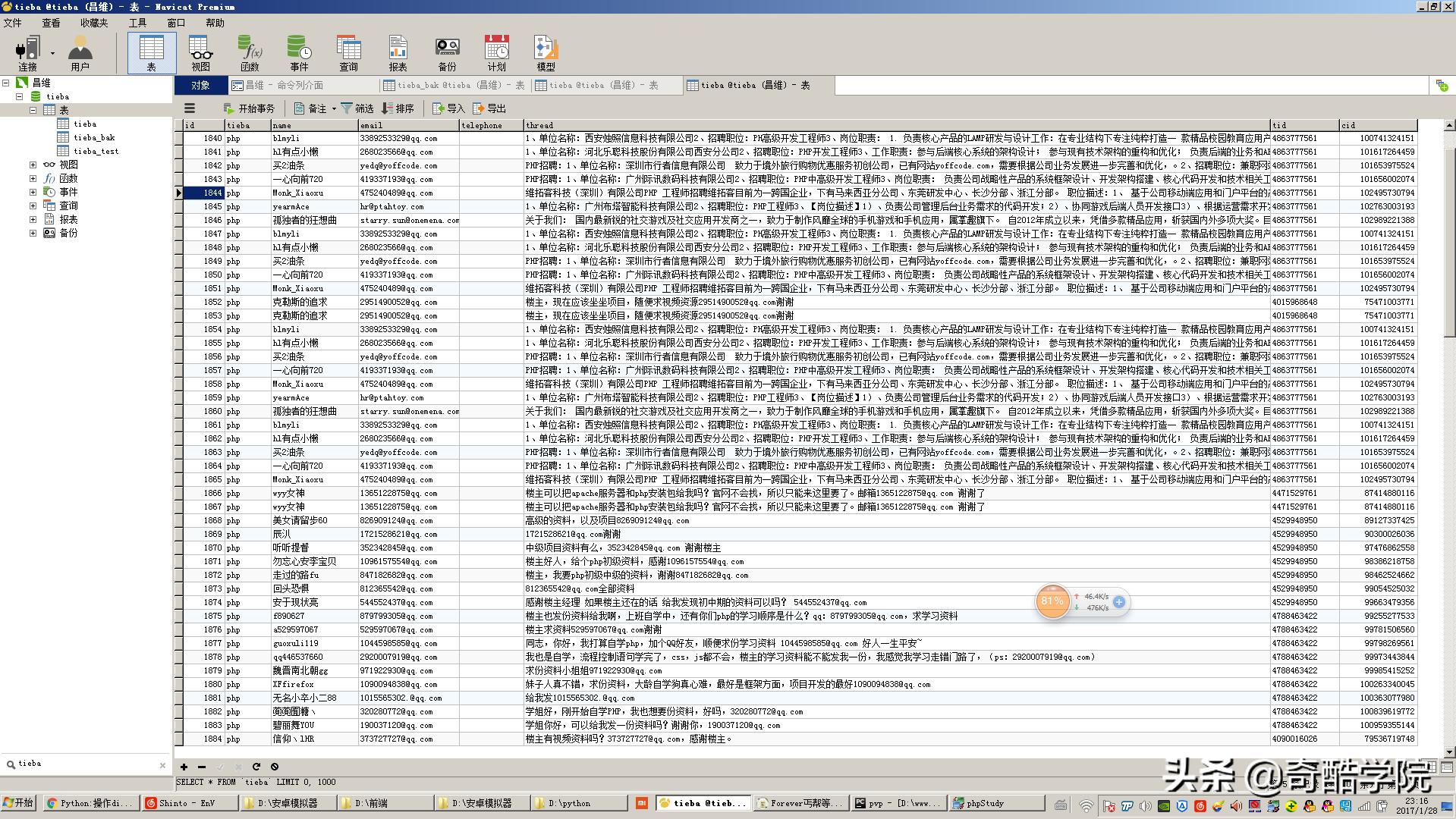Switch to the 昌维 - 命令列介面 tab

click(x=303, y=86)
